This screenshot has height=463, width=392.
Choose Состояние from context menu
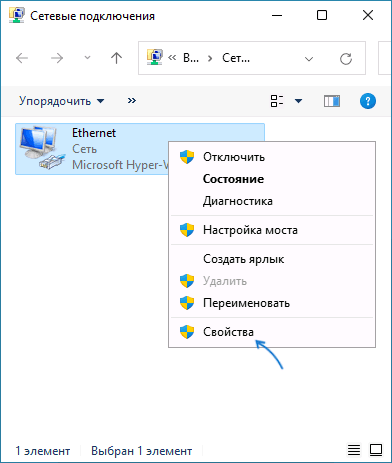tap(273, 179)
